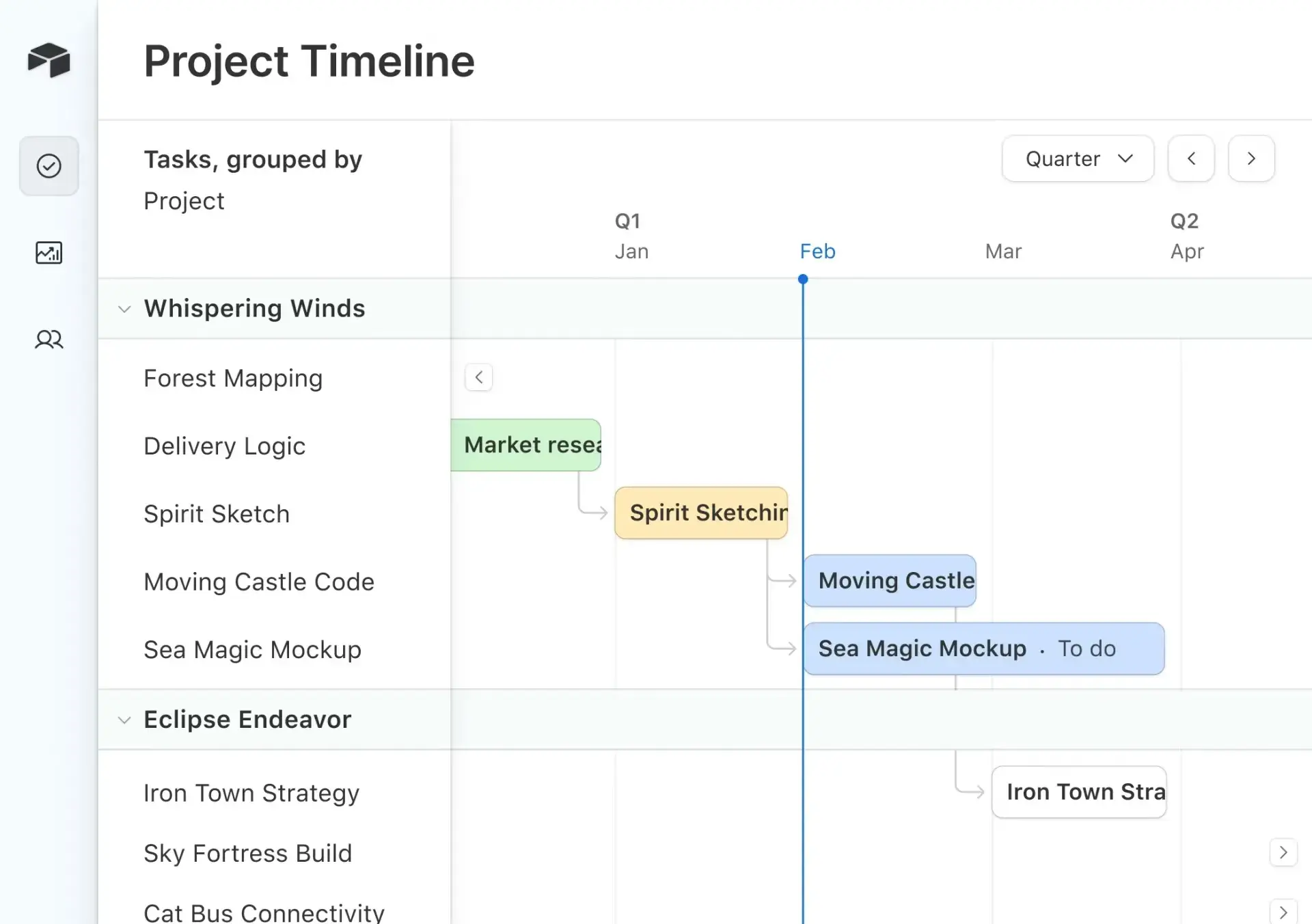Open the Quarter zoom dropdown
The image size is (1312, 924).
tap(1077, 159)
